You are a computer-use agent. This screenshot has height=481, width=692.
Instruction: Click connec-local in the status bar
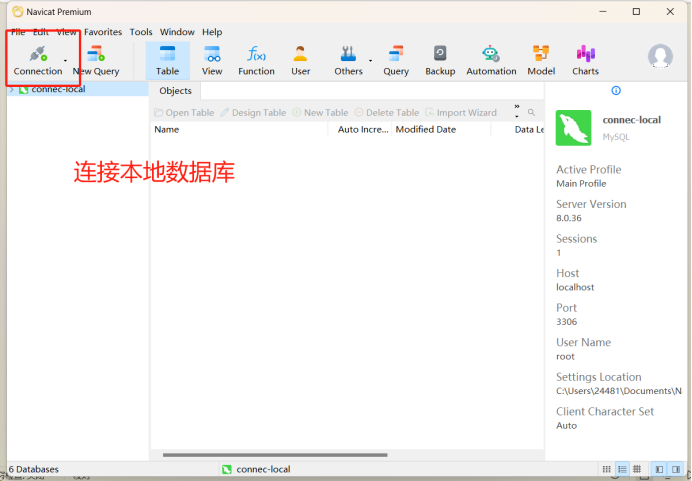point(263,470)
